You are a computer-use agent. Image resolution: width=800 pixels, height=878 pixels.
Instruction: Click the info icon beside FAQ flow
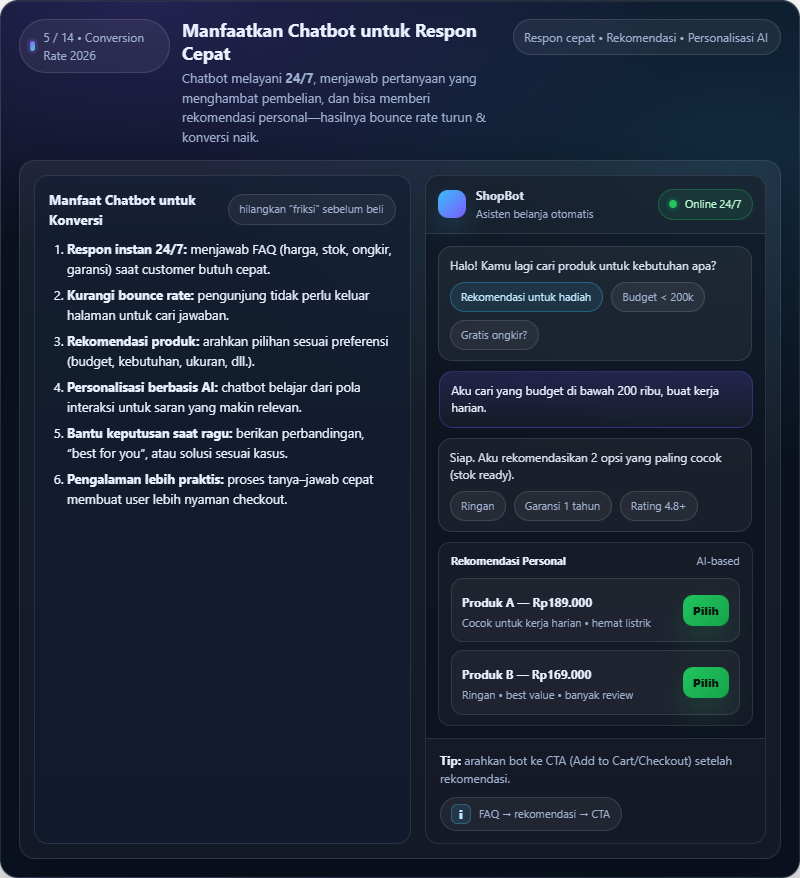(460, 814)
